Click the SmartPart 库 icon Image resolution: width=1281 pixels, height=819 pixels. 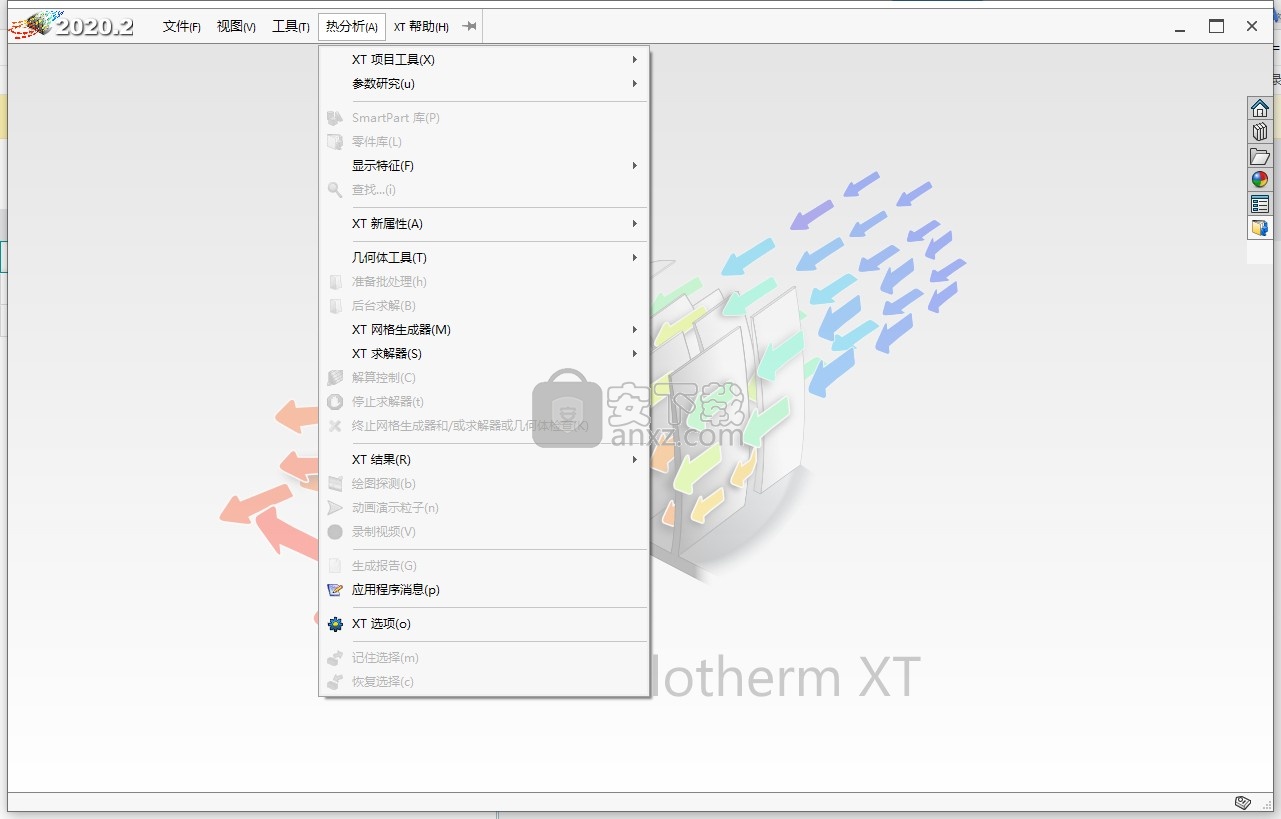[x=335, y=118]
